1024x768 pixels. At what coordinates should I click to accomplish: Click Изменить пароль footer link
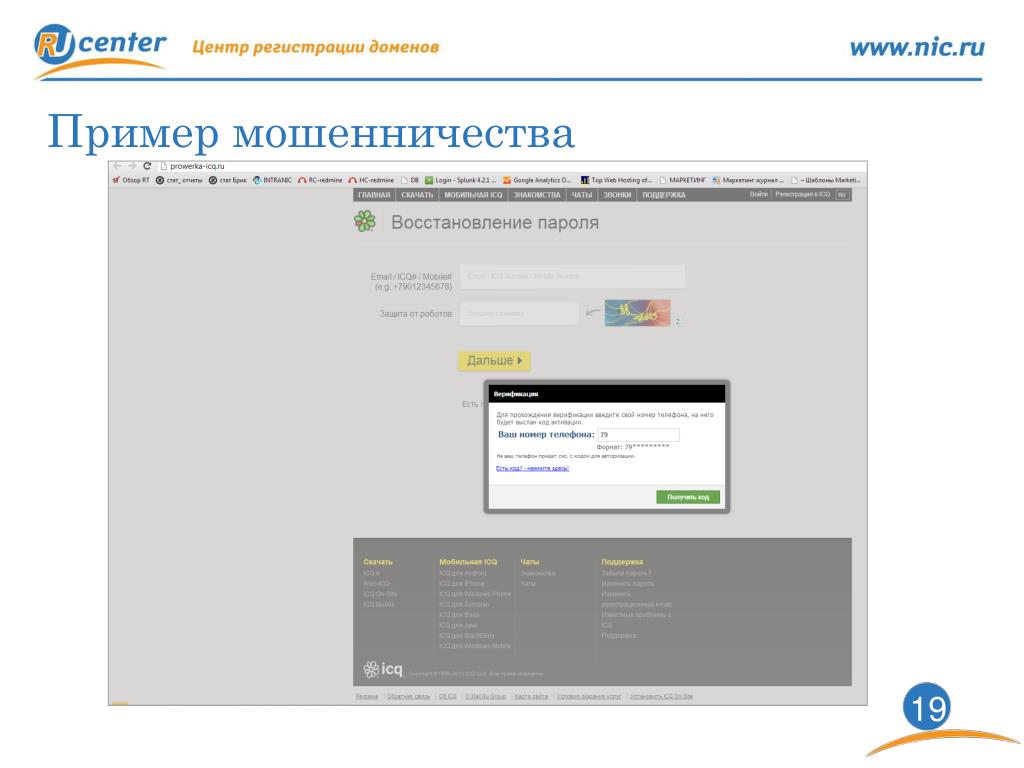(x=628, y=583)
